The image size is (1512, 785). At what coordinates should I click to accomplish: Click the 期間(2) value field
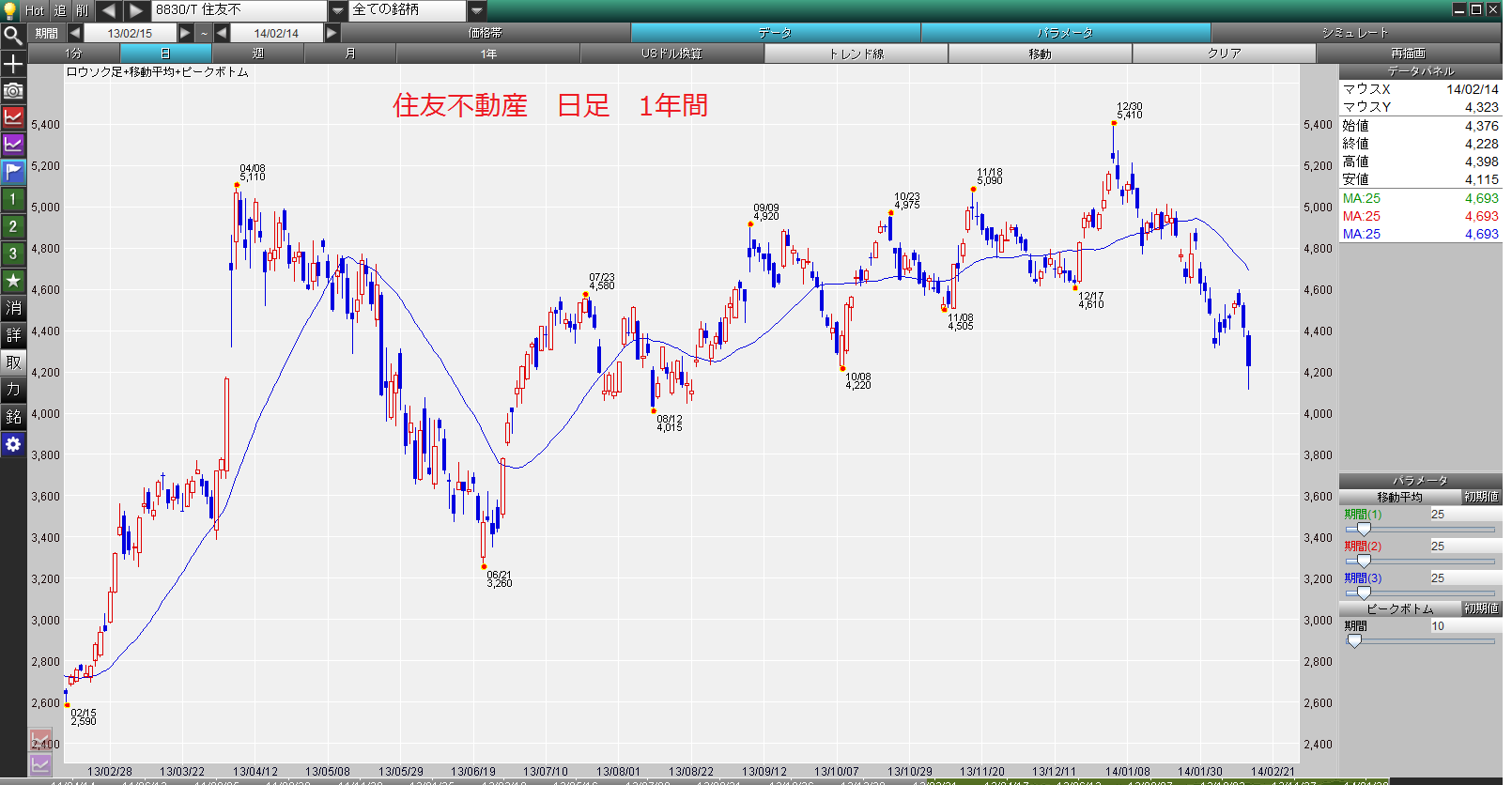click(1465, 546)
